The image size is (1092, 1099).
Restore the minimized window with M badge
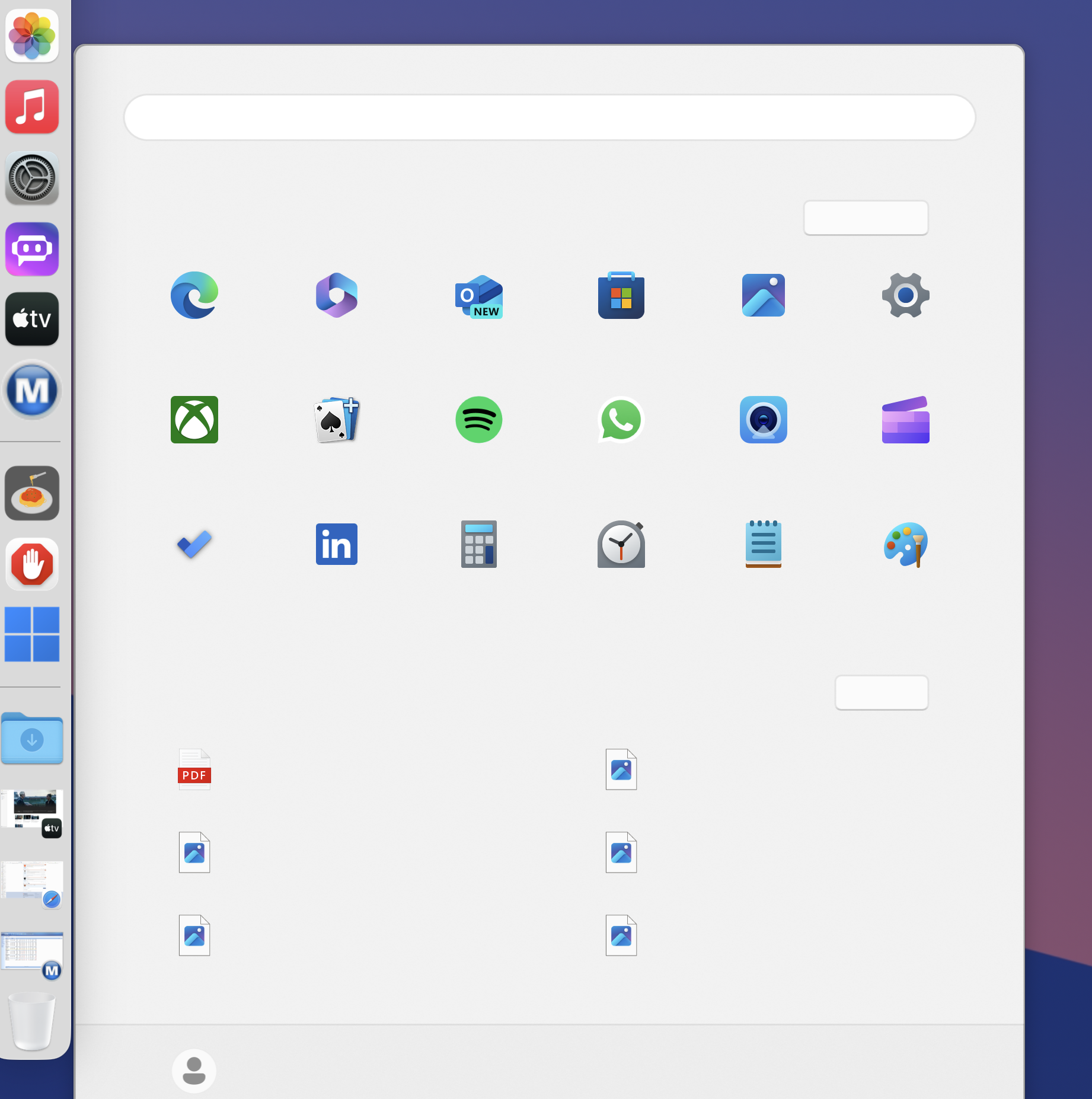[32, 955]
